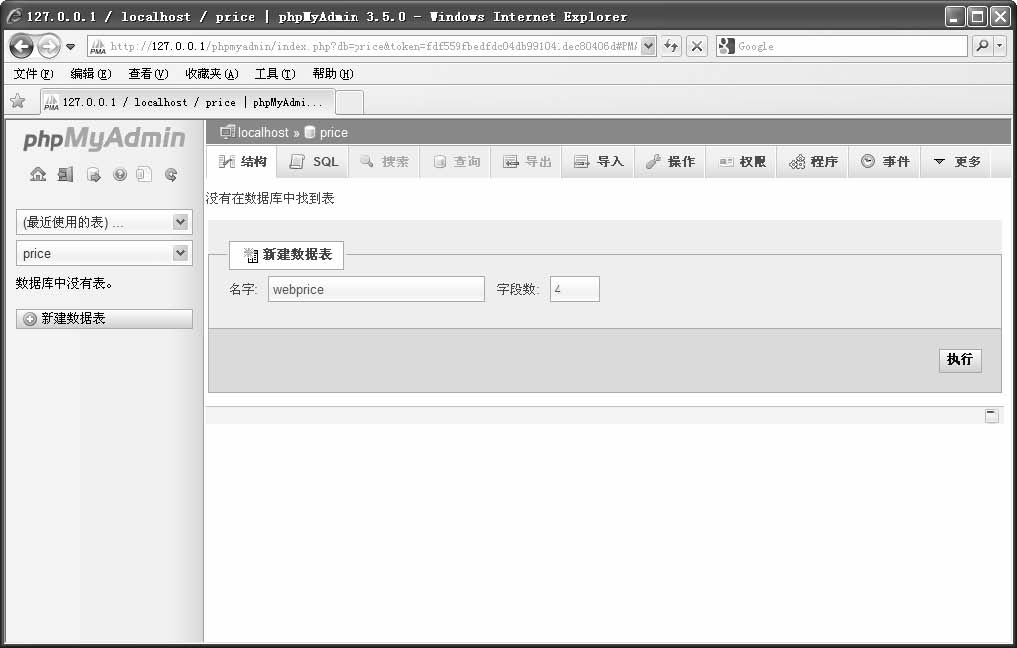Viewport: 1017px width, 648px height.
Task: Open the 文件(F) menu
Action: coord(34,74)
